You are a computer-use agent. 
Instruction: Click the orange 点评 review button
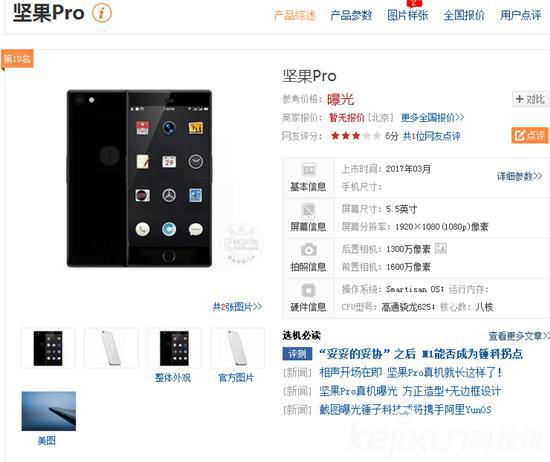[x=530, y=135]
